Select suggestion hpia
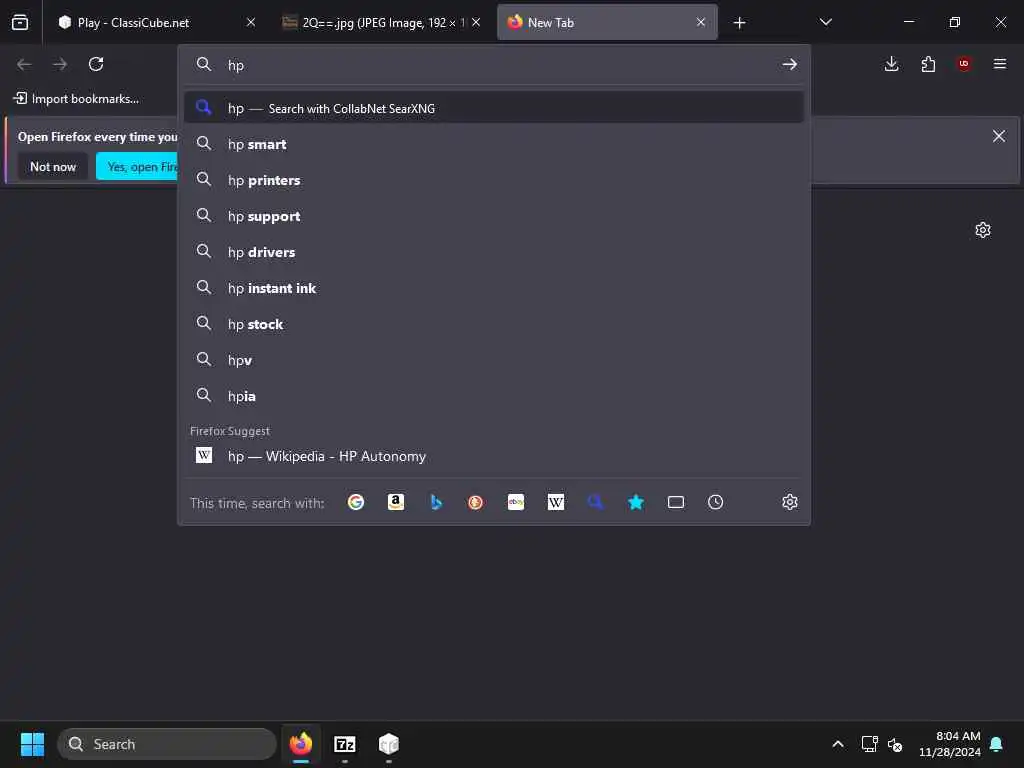 click(494, 396)
